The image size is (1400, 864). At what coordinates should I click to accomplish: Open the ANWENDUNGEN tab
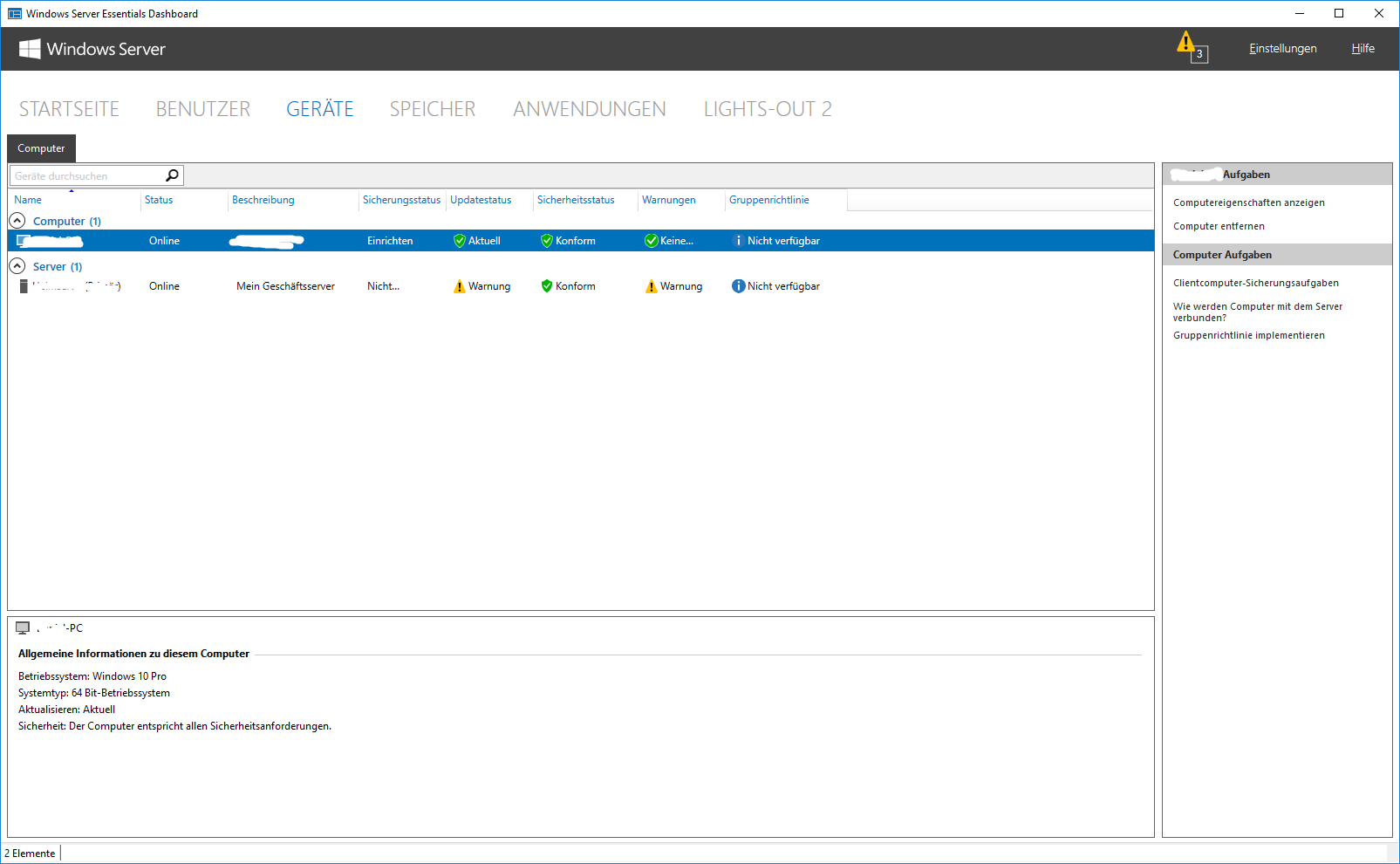coord(590,109)
